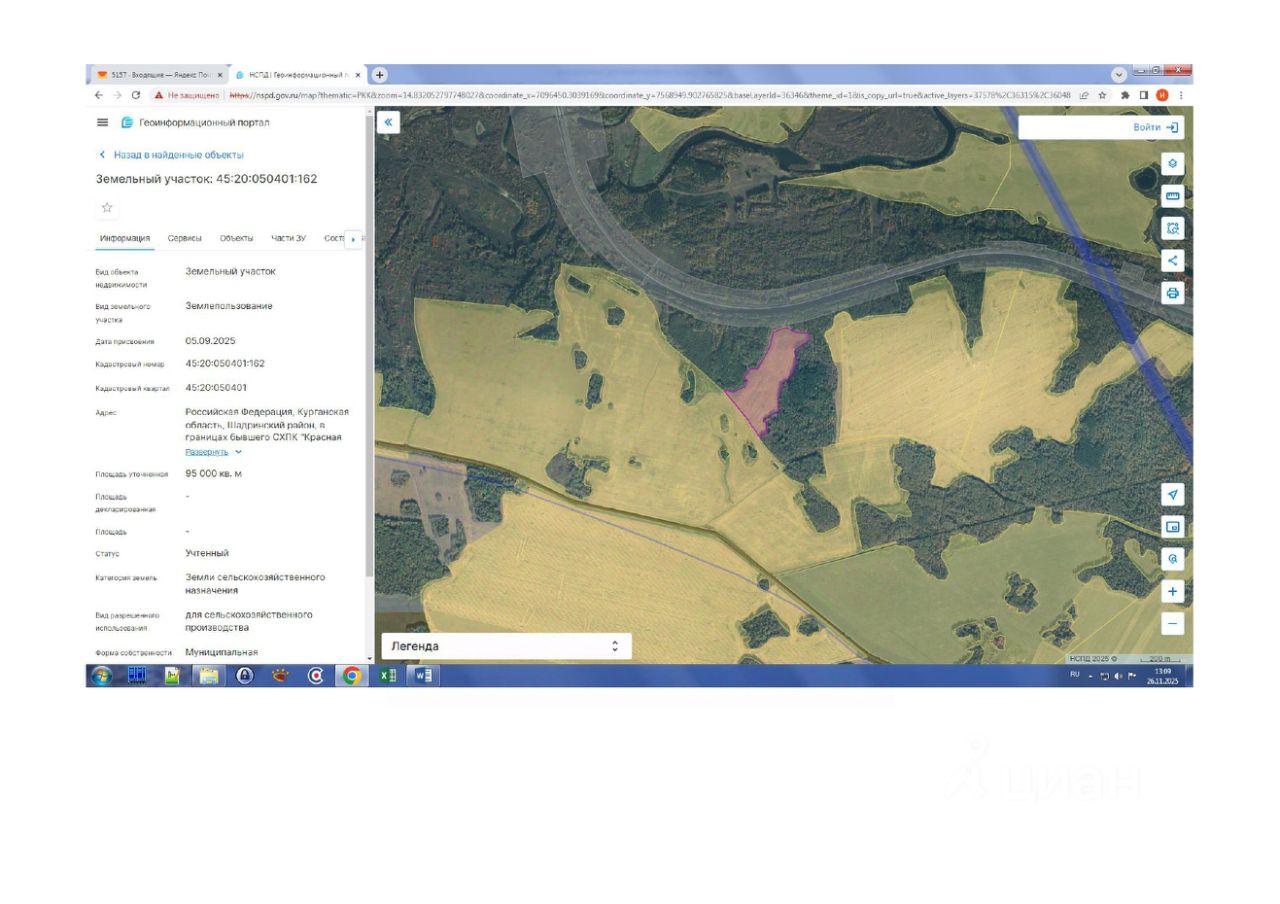Close the НСПД browser tab
The width and height of the screenshot is (1280, 904).
358,75
